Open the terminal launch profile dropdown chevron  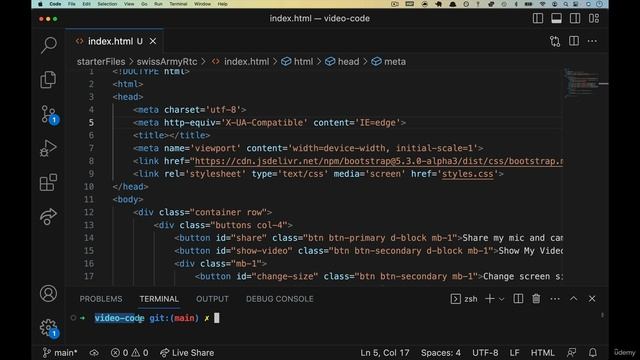pos(502,299)
